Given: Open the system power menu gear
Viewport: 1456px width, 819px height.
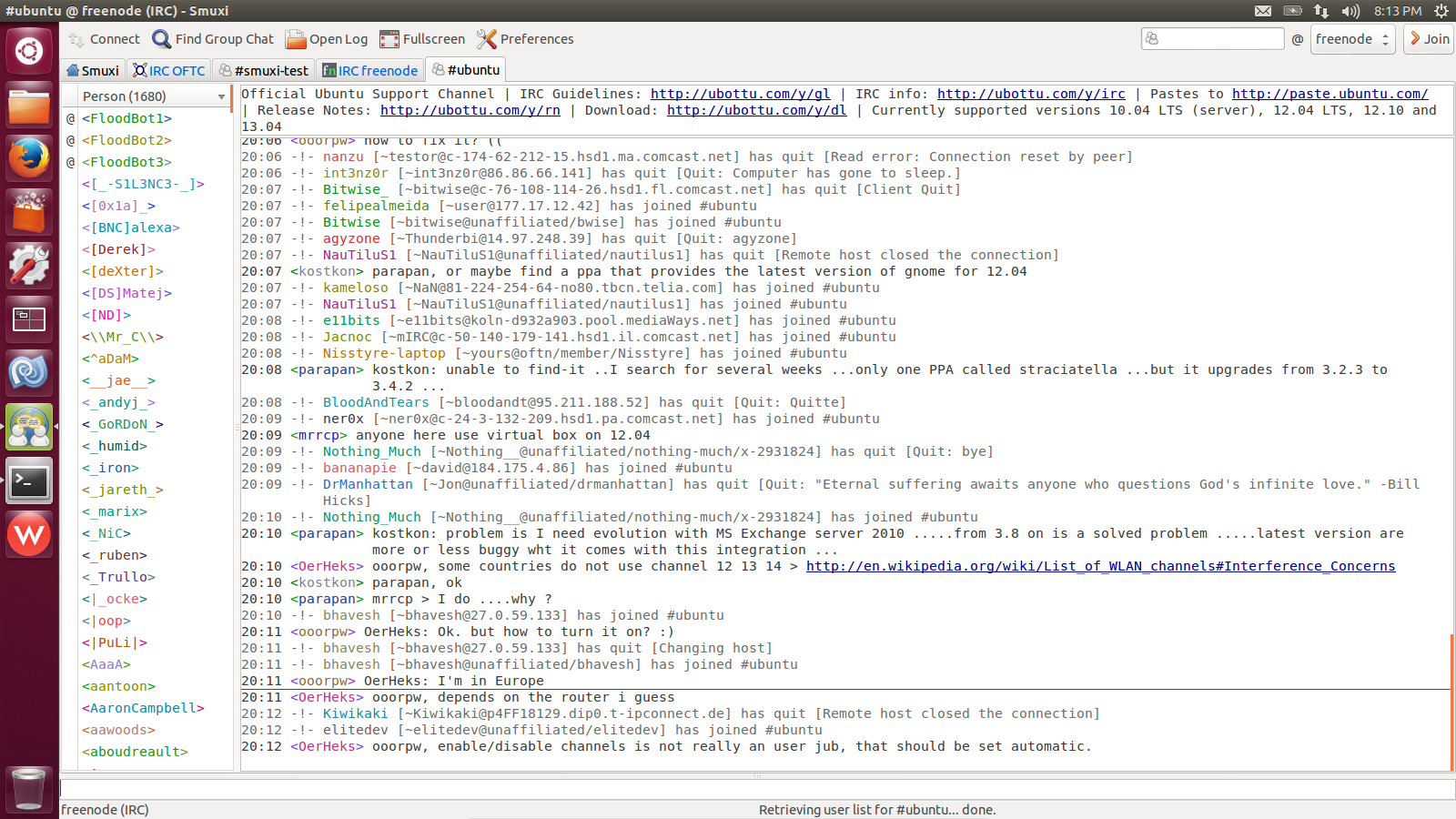Looking at the screenshot, I should [x=1441, y=11].
